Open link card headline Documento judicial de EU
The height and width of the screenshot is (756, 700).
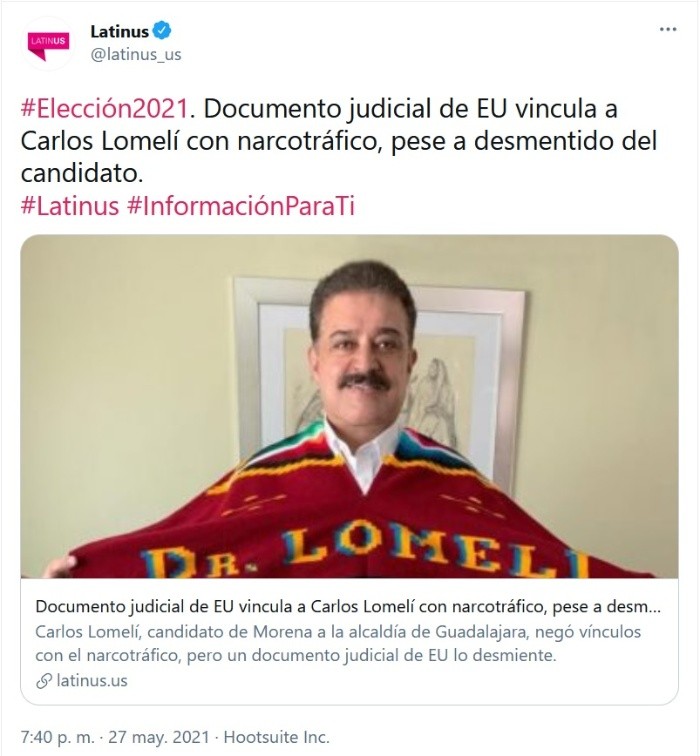(x=348, y=606)
